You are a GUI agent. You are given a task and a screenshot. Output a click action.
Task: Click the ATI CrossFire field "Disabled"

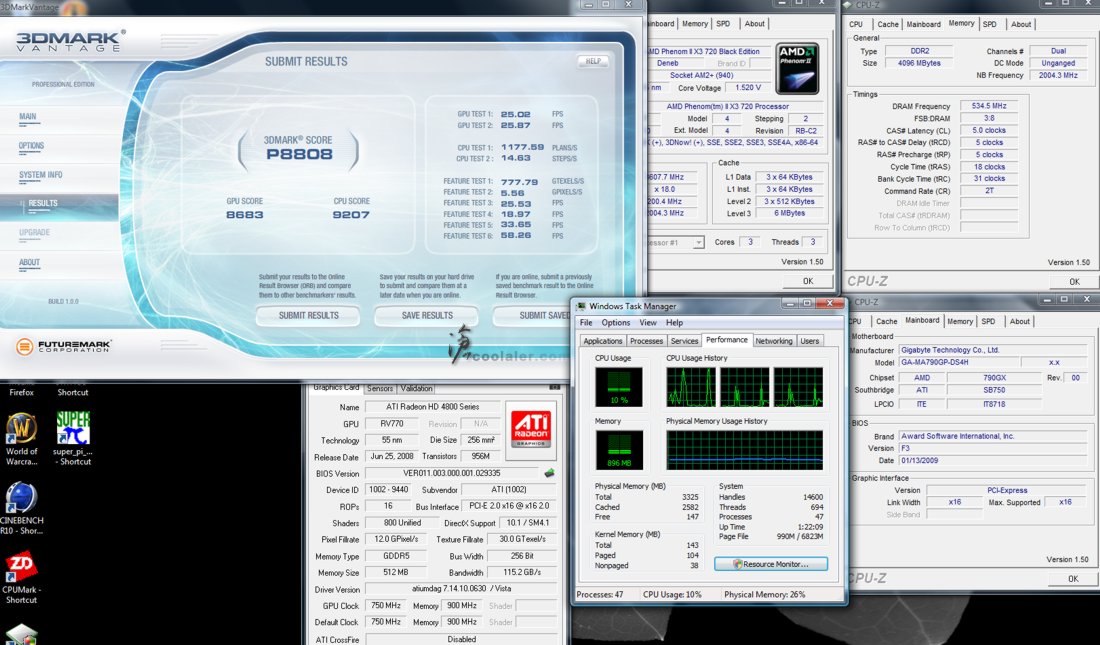(461, 639)
